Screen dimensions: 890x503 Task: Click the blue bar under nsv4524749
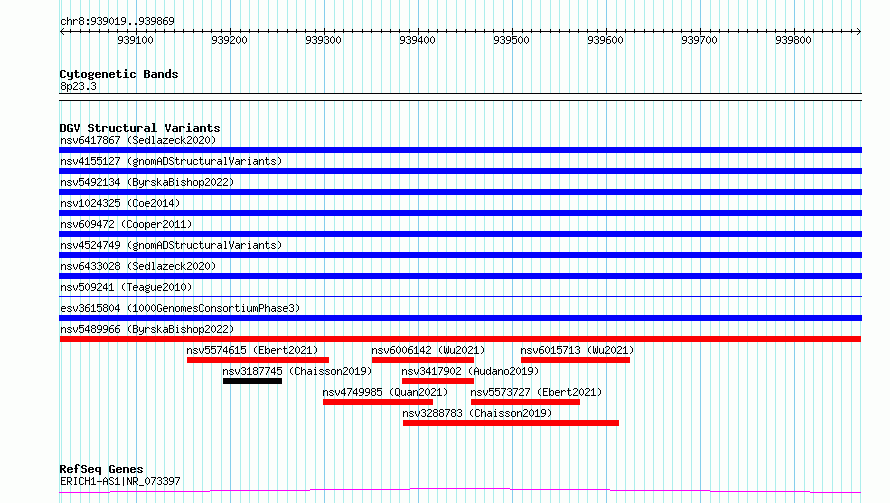point(460,255)
